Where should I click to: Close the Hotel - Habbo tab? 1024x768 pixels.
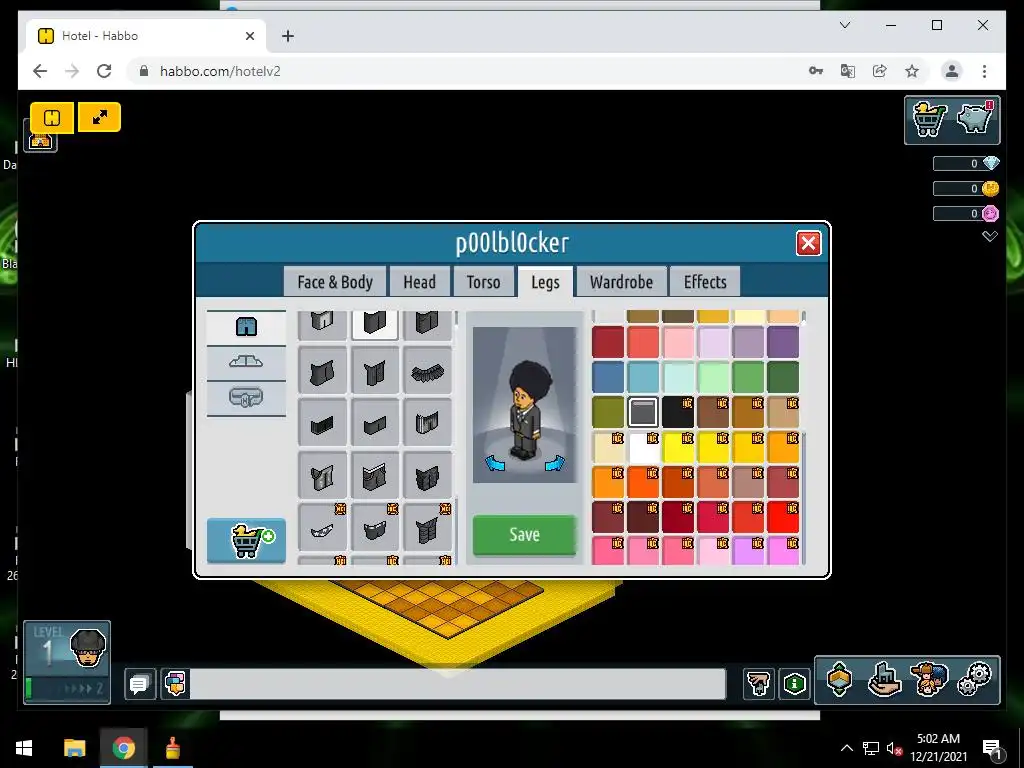coord(249,36)
